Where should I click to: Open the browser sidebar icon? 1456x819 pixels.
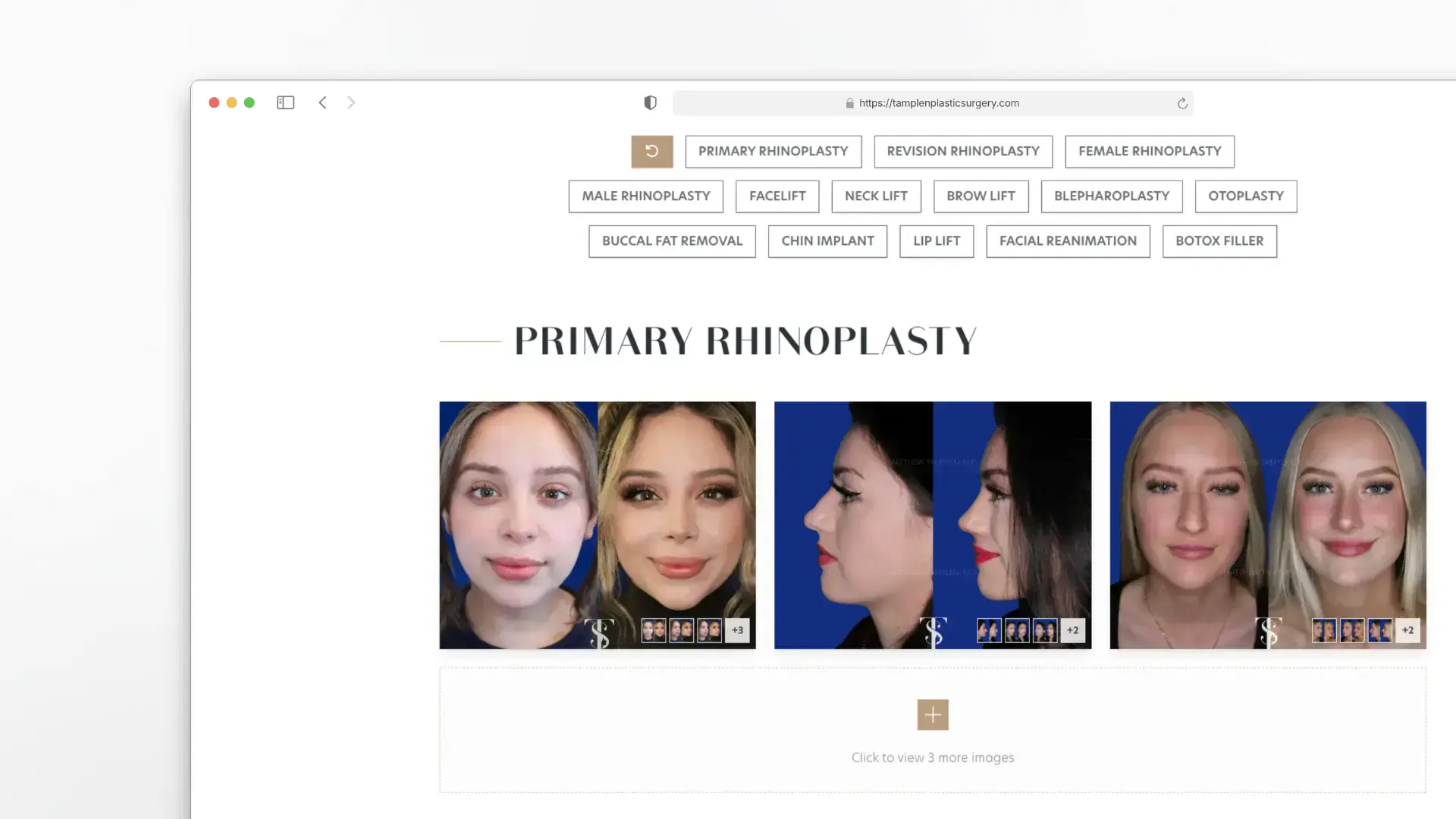tap(285, 102)
